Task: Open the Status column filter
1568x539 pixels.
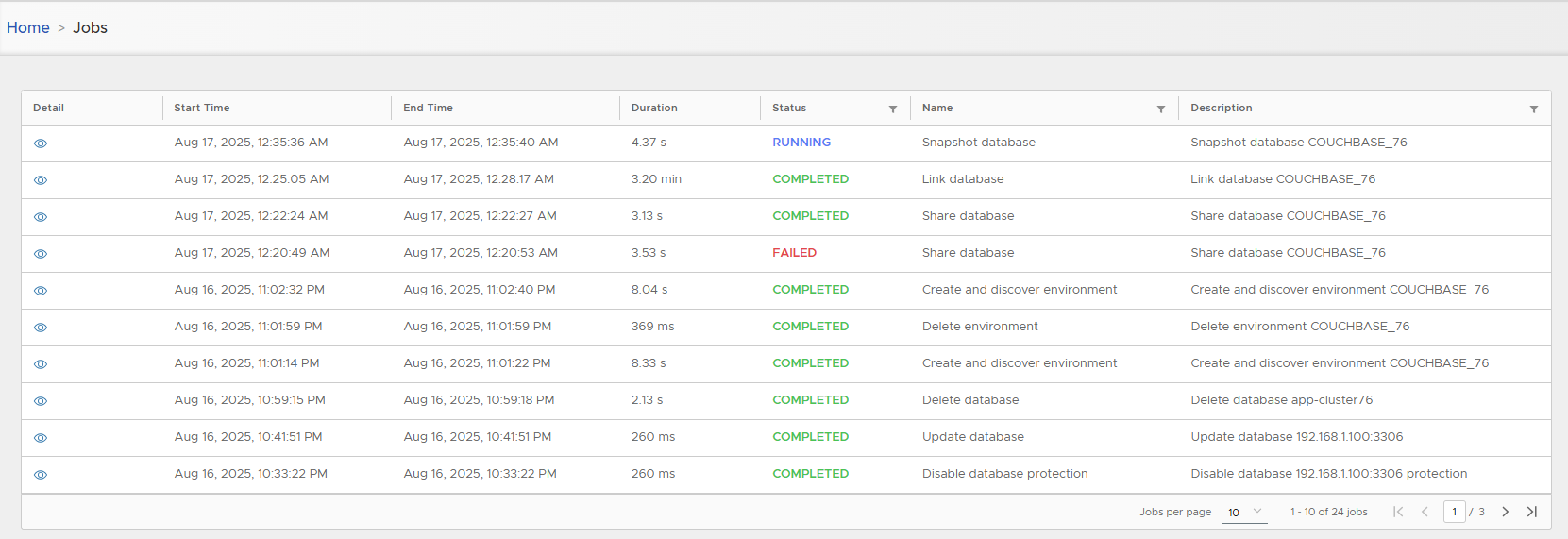Action: (x=892, y=109)
